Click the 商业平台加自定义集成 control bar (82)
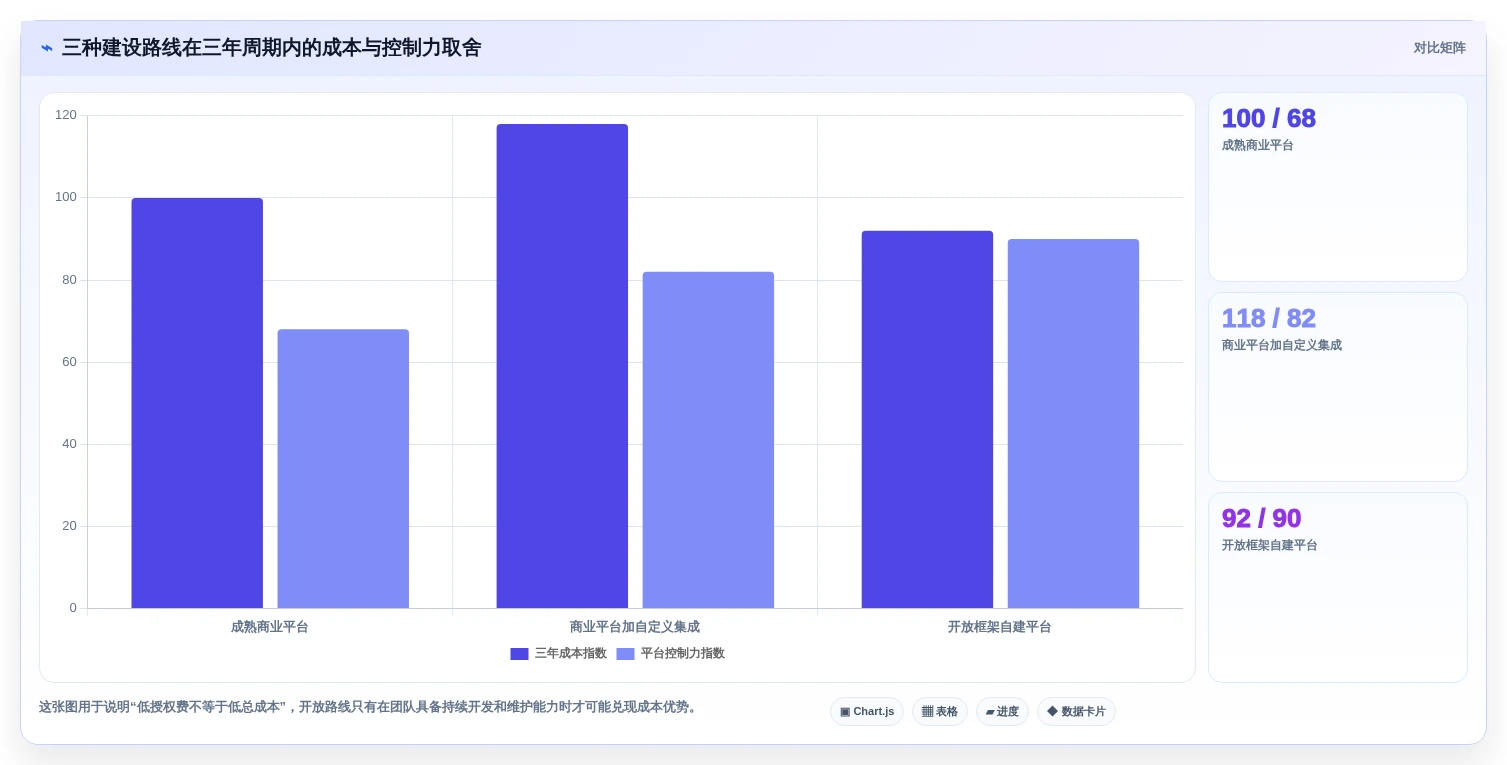Screen dimensions: 1507x765 pos(708,440)
